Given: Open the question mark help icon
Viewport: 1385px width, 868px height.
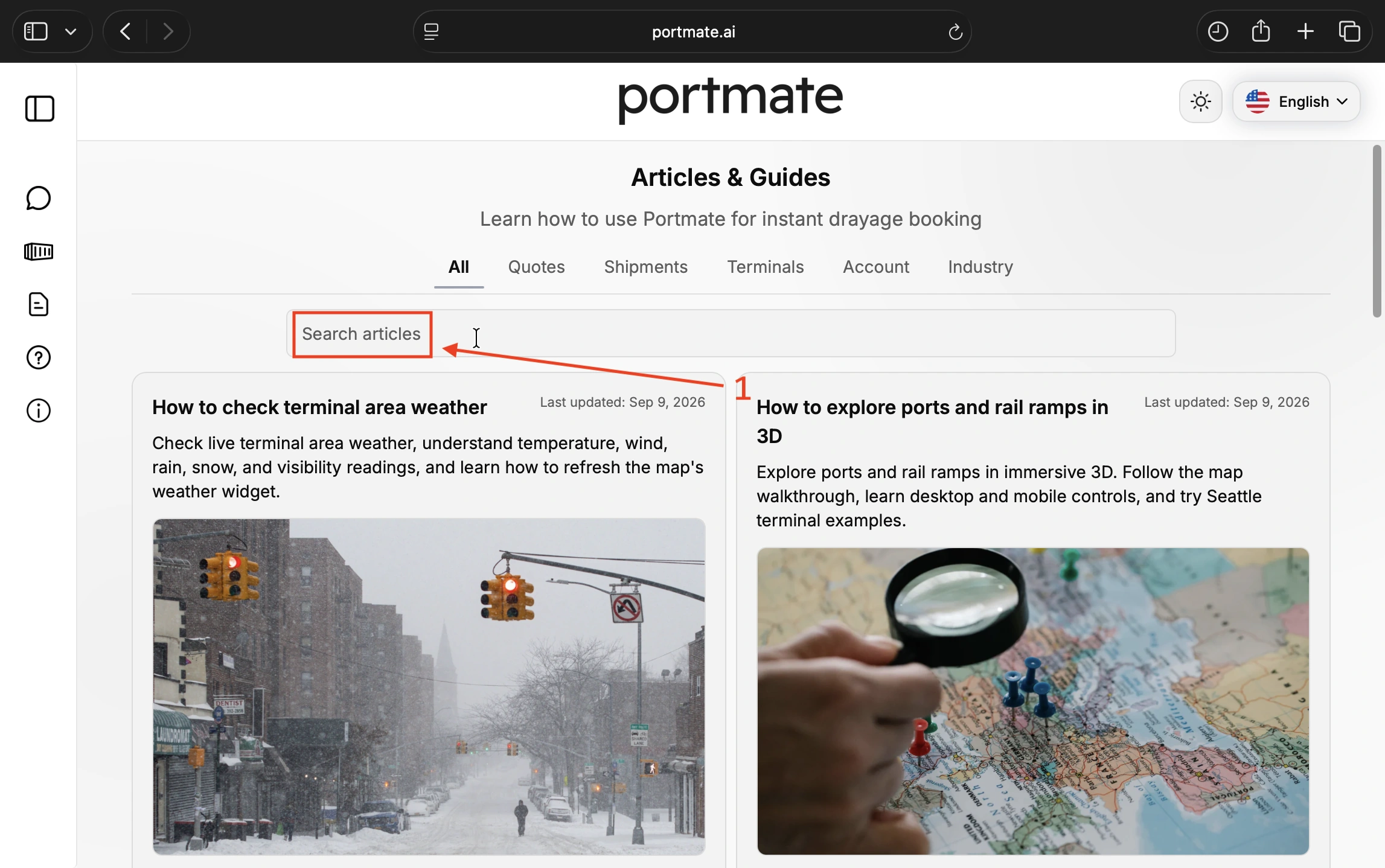Looking at the screenshot, I should (39, 357).
